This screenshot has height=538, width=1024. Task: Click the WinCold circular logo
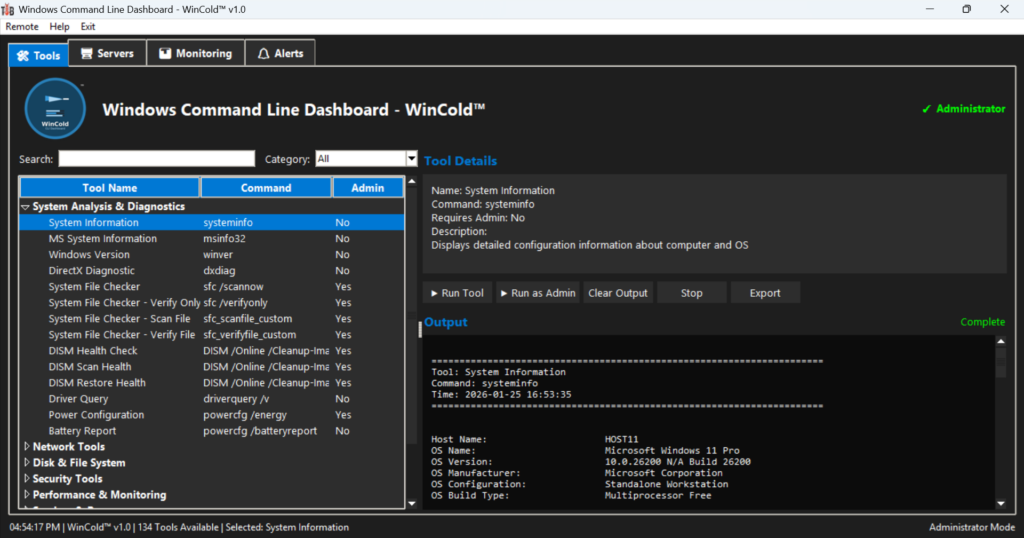[55, 108]
